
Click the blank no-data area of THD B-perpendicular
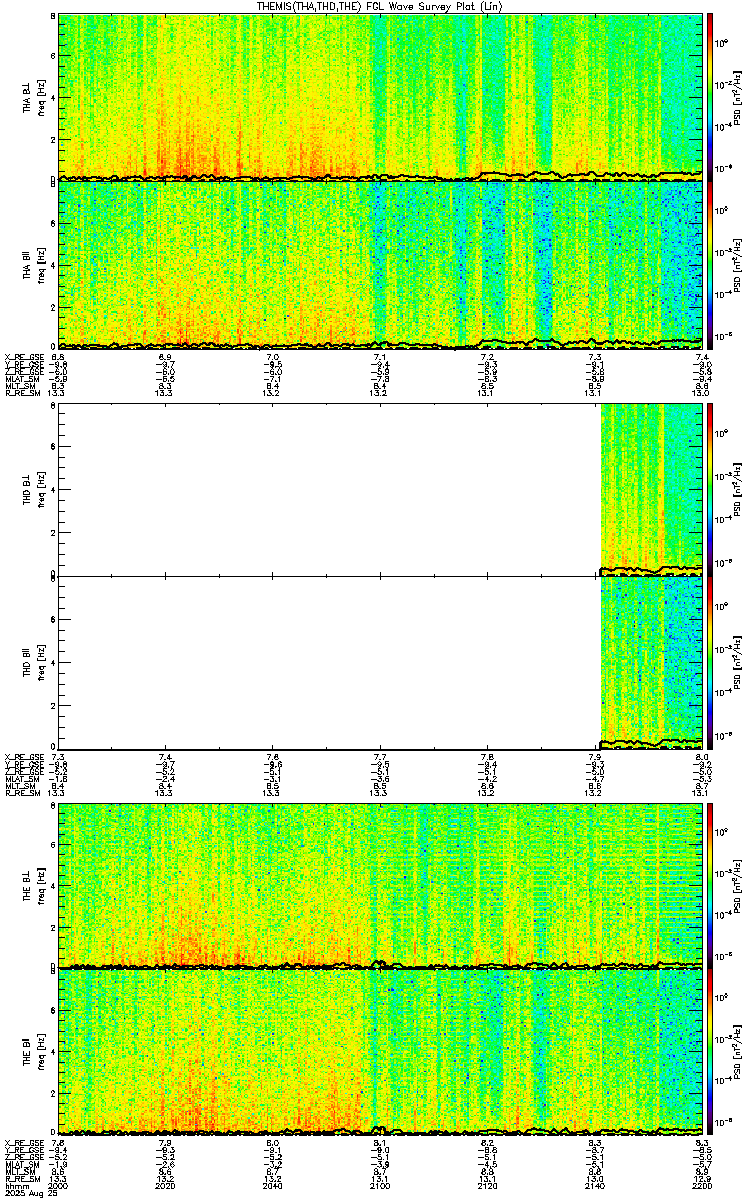[x=329, y=488]
